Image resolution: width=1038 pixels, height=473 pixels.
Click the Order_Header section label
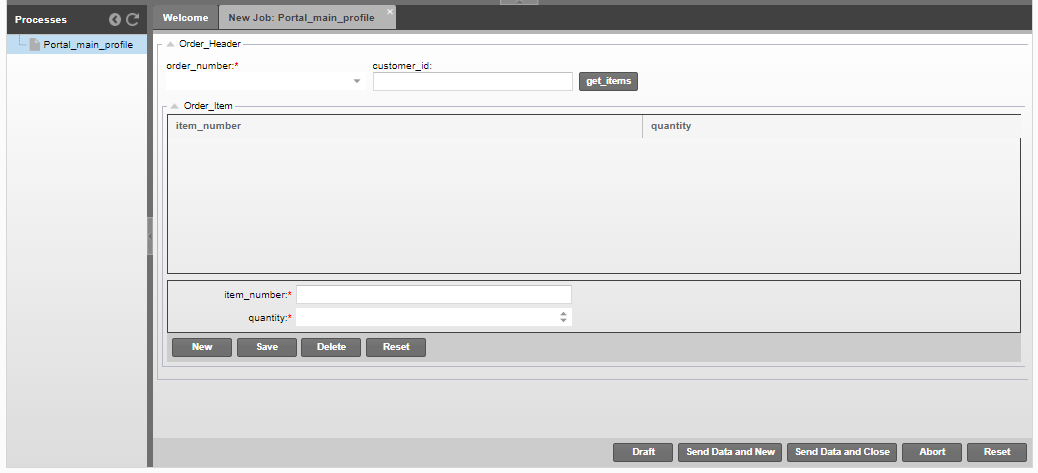pos(210,44)
